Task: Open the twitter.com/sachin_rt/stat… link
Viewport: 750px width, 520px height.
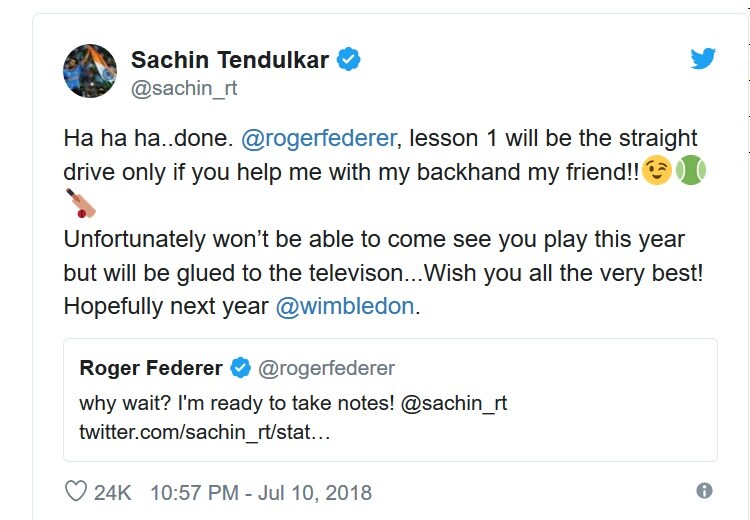Action: pos(204,432)
